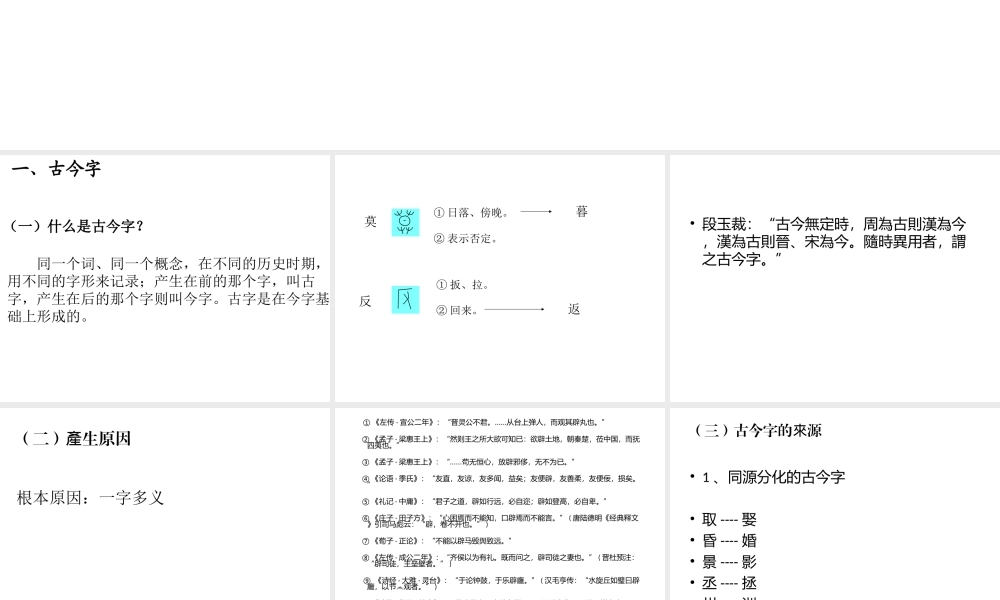
Task: Click citation ①《左传·宣公二年》
Action: tap(483, 422)
